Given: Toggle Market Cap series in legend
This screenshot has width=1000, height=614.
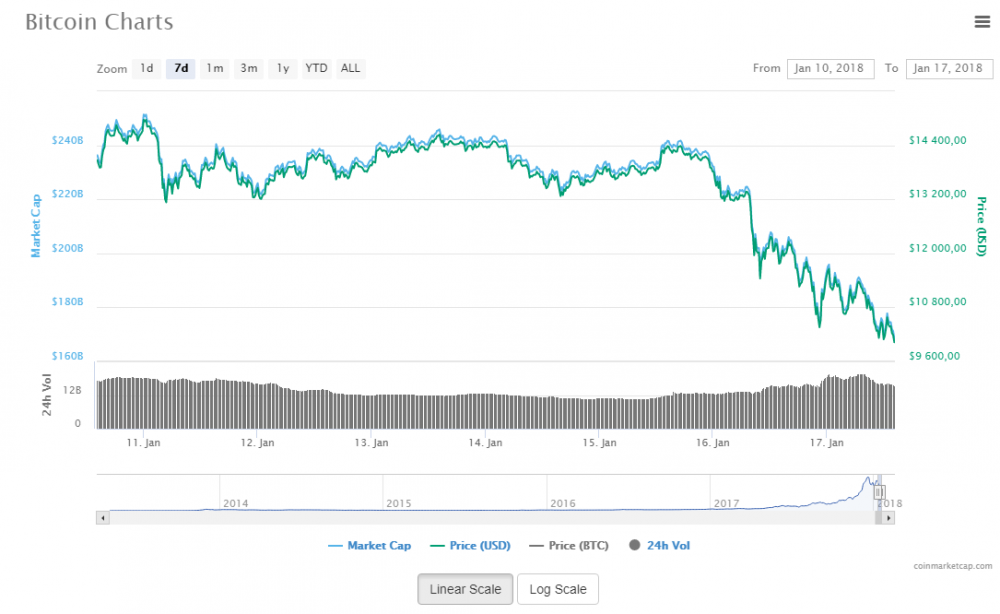Looking at the screenshot, I should pos(368,546).
